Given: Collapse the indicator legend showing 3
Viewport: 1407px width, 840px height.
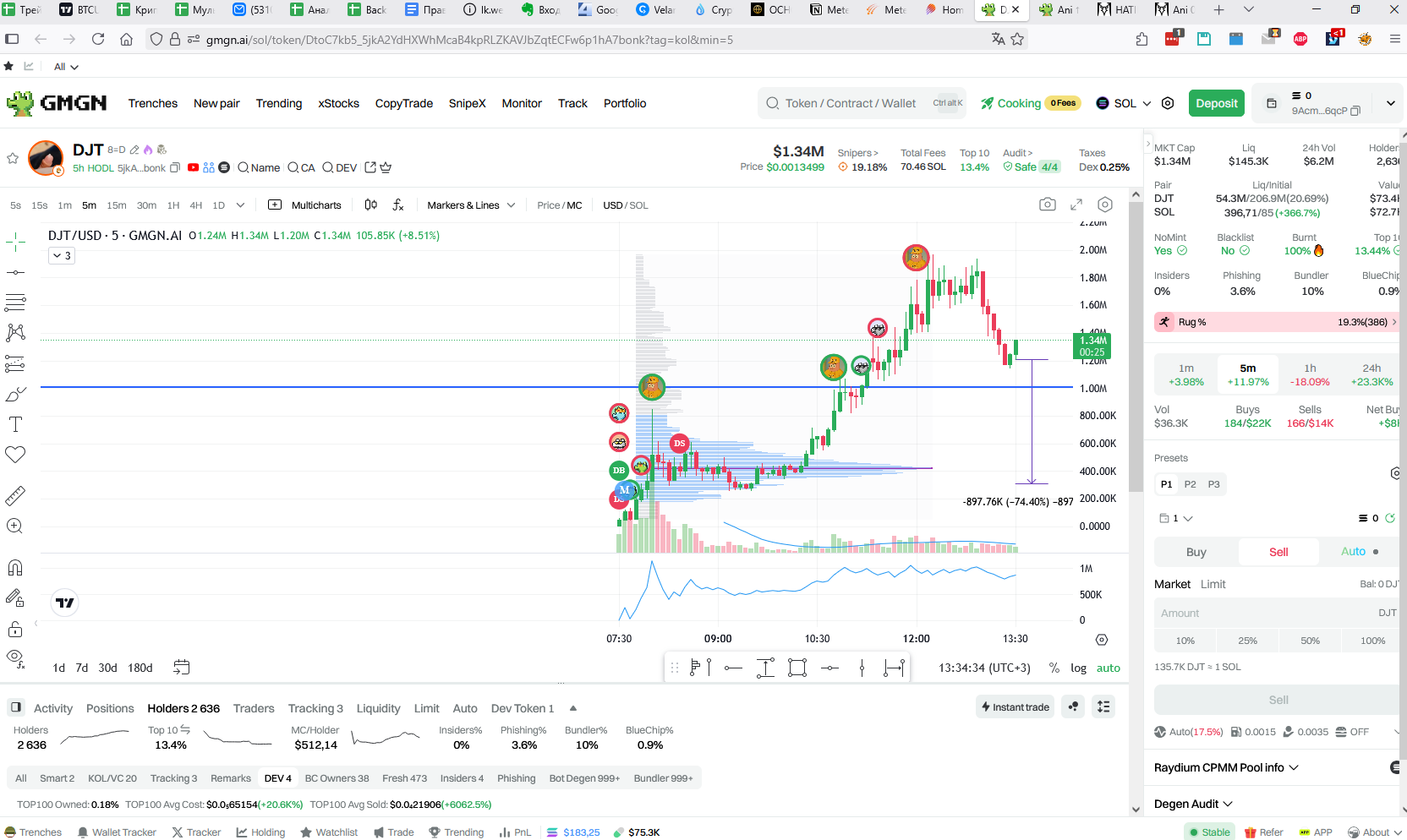Looking at the screenshot, I should point(62,255).
